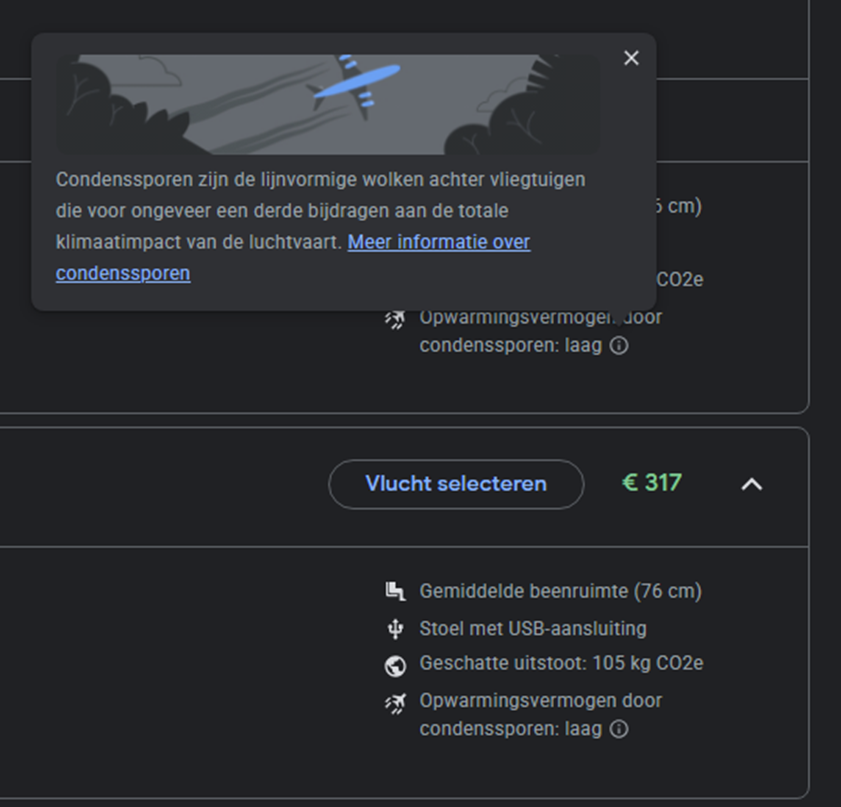Click the USB connection icon
This screenshot has height=807, width=841.
click(395, 628)
